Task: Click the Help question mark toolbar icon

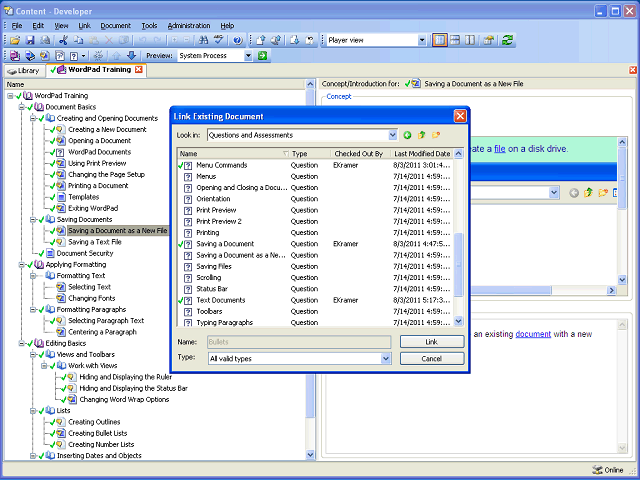Action: click(237, 40)
